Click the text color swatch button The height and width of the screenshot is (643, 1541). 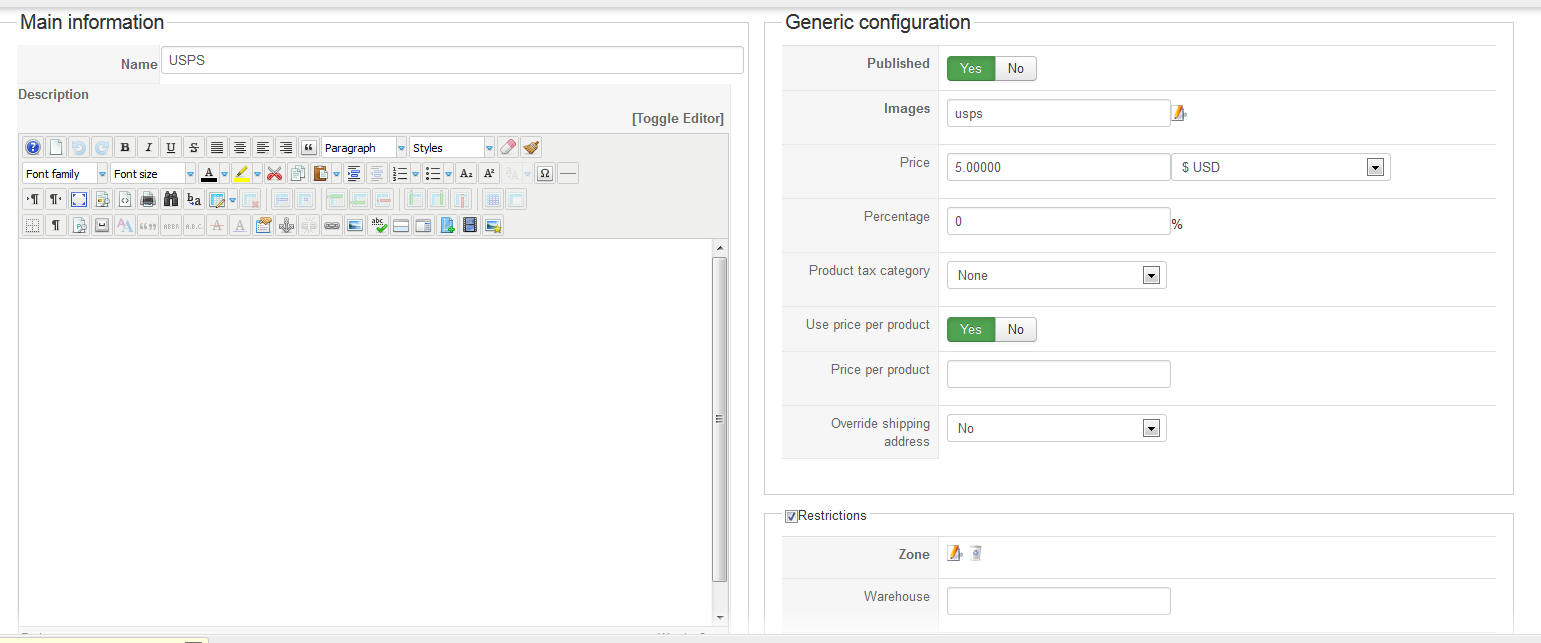pos(208,173)
